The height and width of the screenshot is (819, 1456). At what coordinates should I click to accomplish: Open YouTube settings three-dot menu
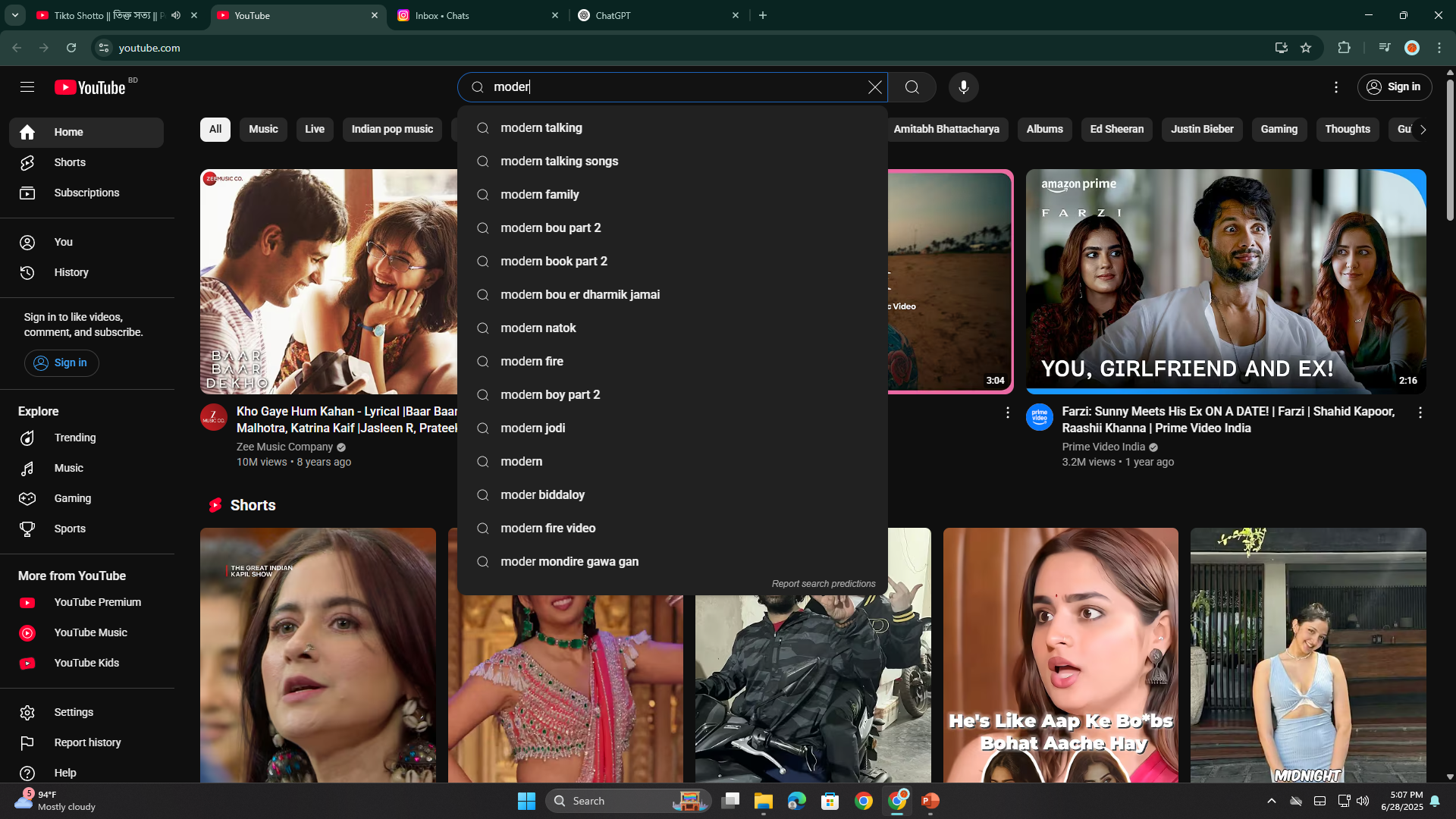coord(1336,87)
